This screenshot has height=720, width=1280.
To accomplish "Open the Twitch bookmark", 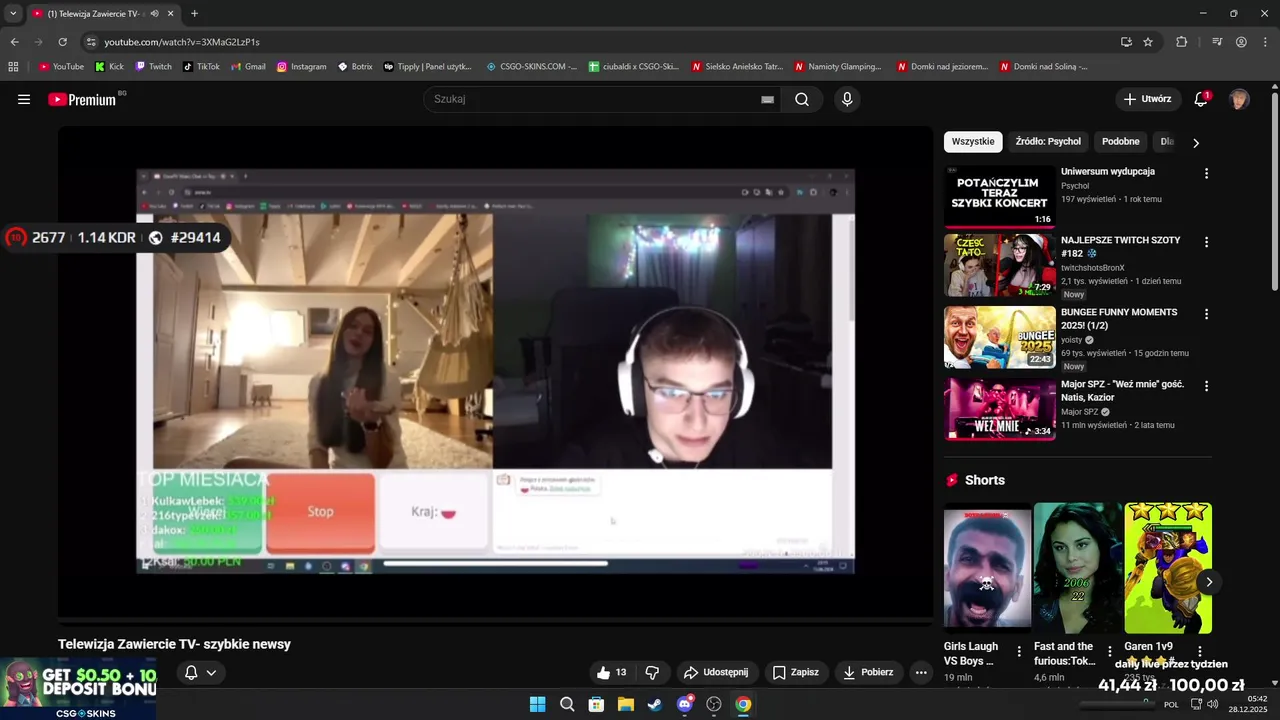I will tap(153, 67).
